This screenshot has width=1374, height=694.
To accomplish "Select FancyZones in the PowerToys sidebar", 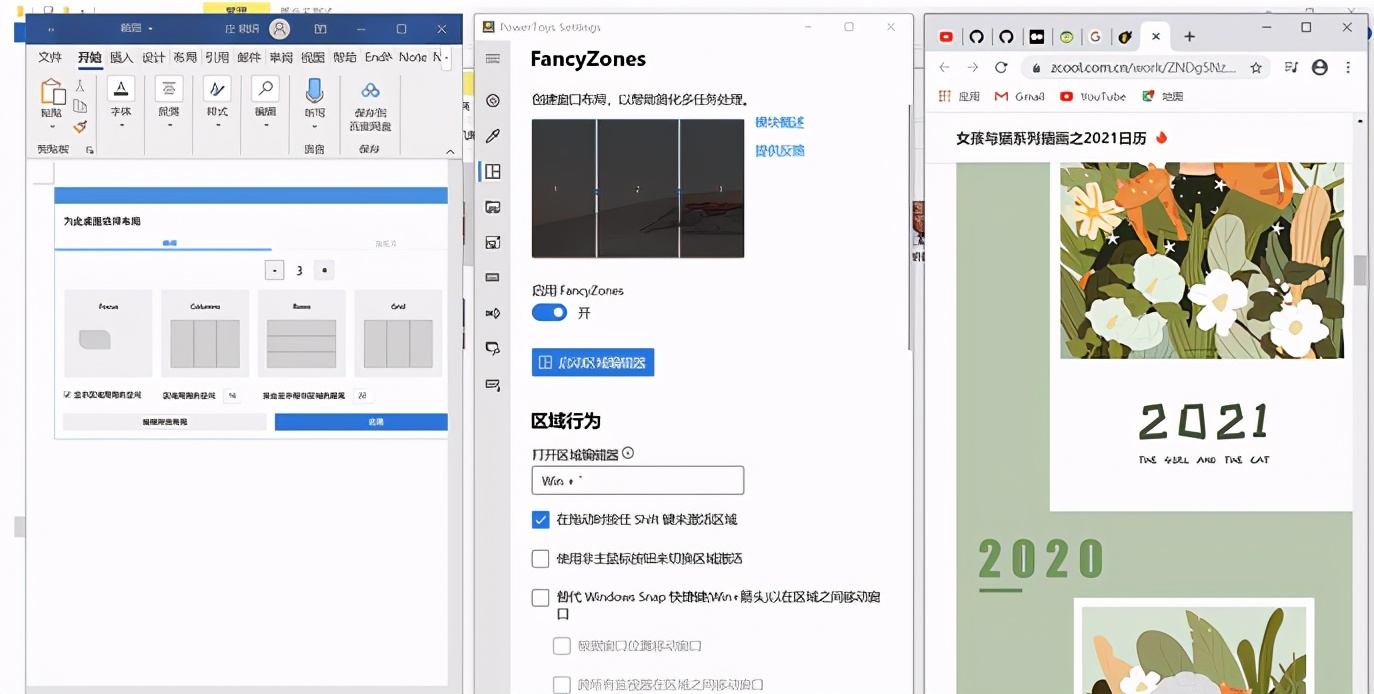I will tap(492, 172).
